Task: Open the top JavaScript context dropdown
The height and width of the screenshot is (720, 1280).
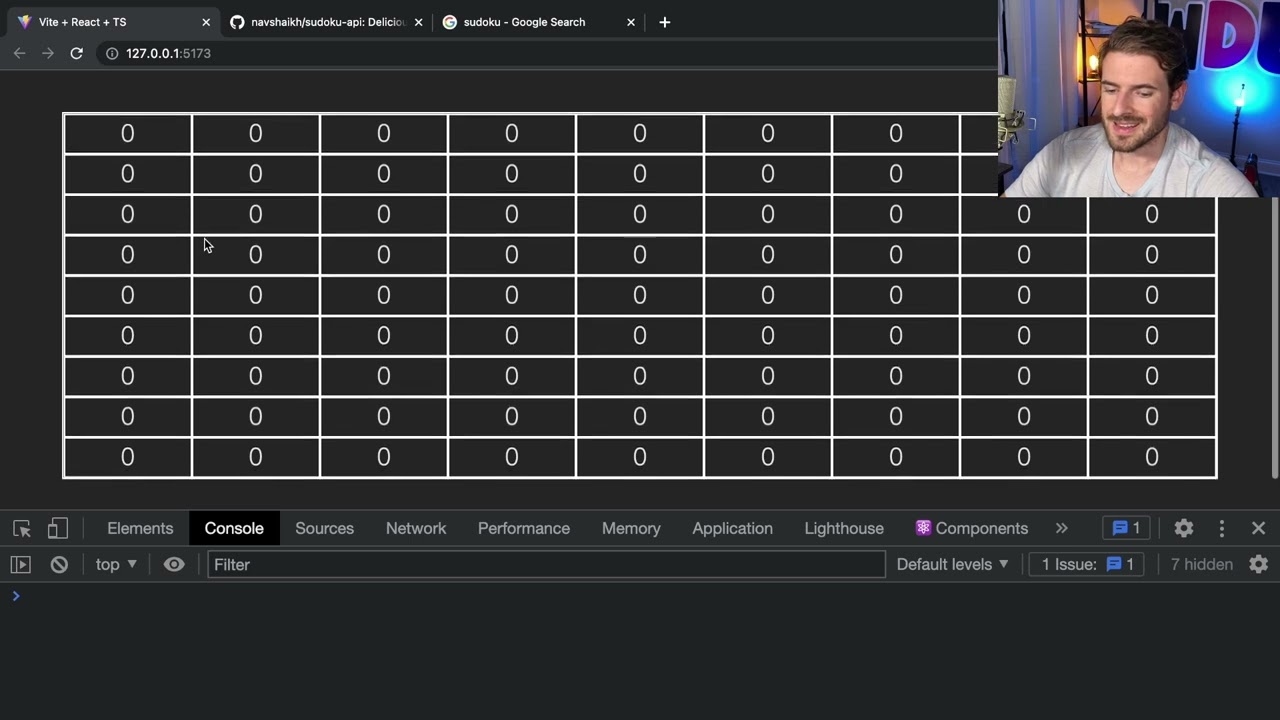Action: [x=116, y=564]
